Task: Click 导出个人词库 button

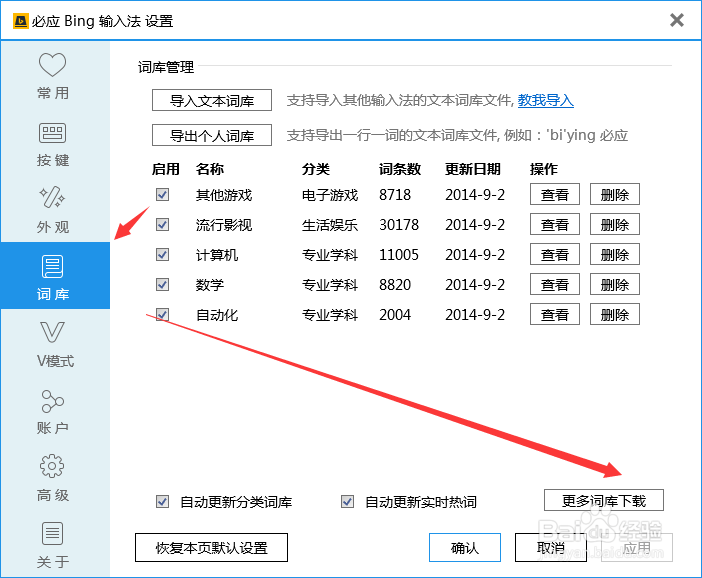Action: pos(212,135)
